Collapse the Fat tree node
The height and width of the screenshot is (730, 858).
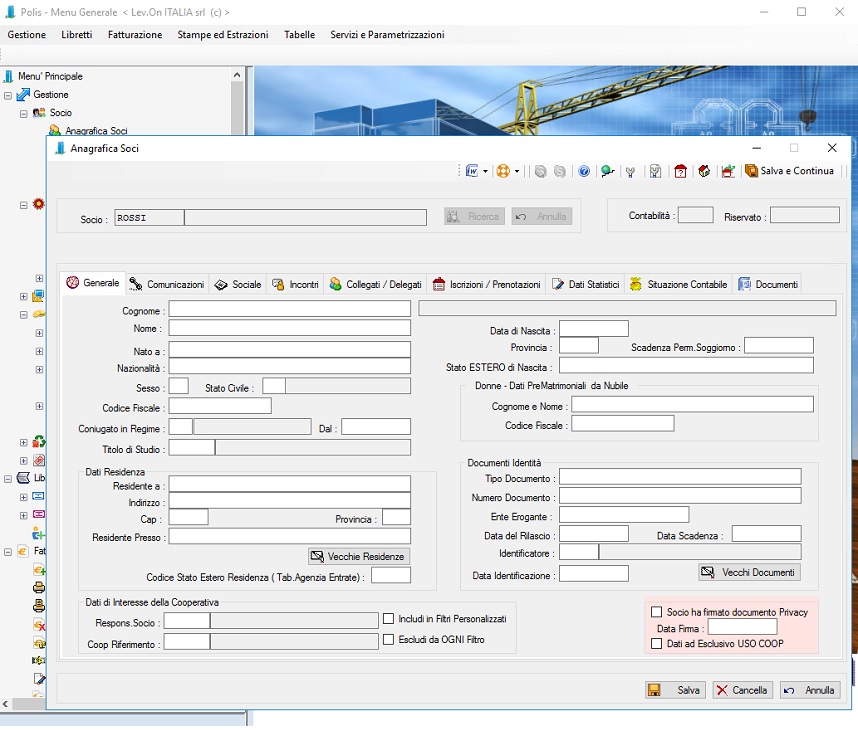click(8, 552)
